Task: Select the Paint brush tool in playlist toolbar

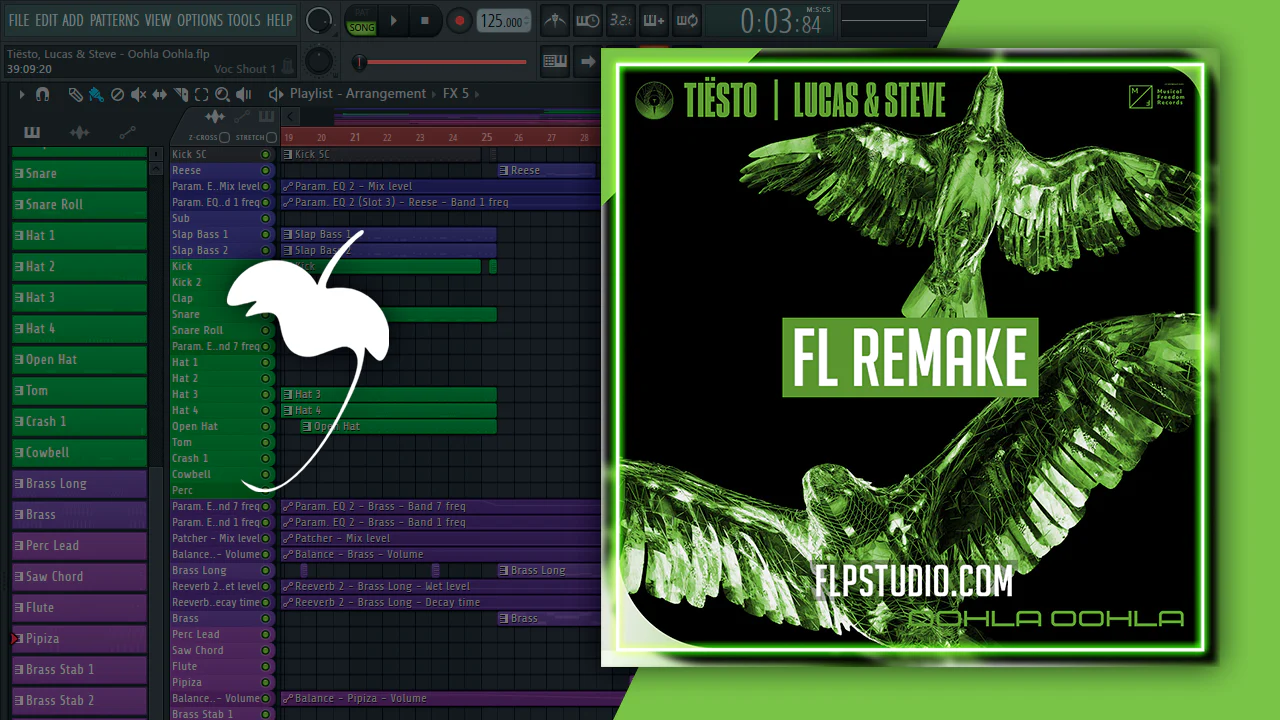Action: tap(96, 94)
